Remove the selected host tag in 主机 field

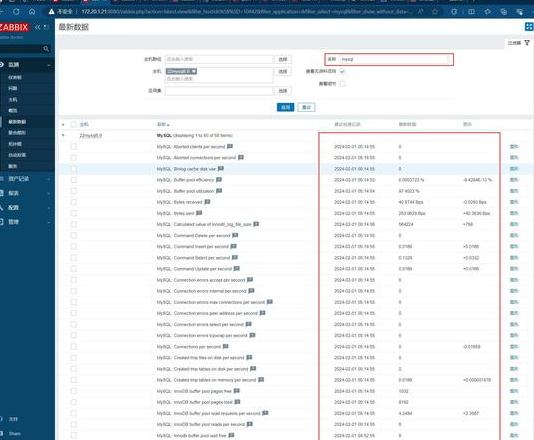coord(194,71)
